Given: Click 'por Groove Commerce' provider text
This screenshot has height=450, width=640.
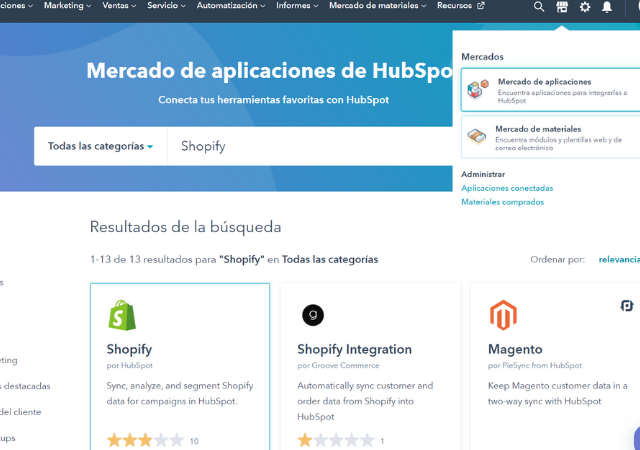Looking at the screenshot, I should click(x=338, y=365).
